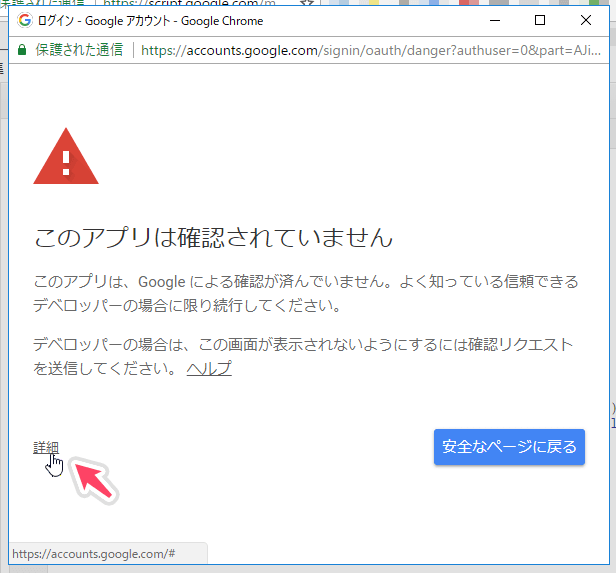
Task: Click the heading このアプリは確認されていません
Action: [213, 238]
